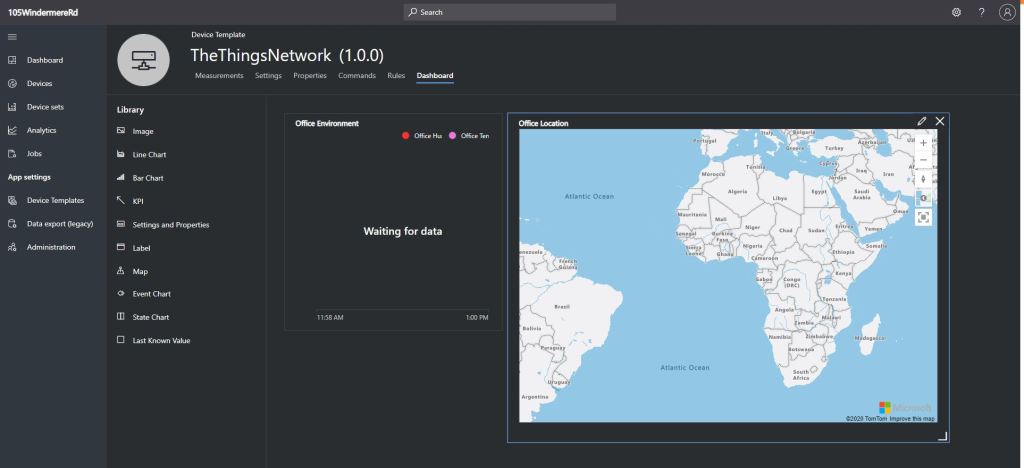
Task: Click the help question mark icon
Action: (x=981, y=12)
